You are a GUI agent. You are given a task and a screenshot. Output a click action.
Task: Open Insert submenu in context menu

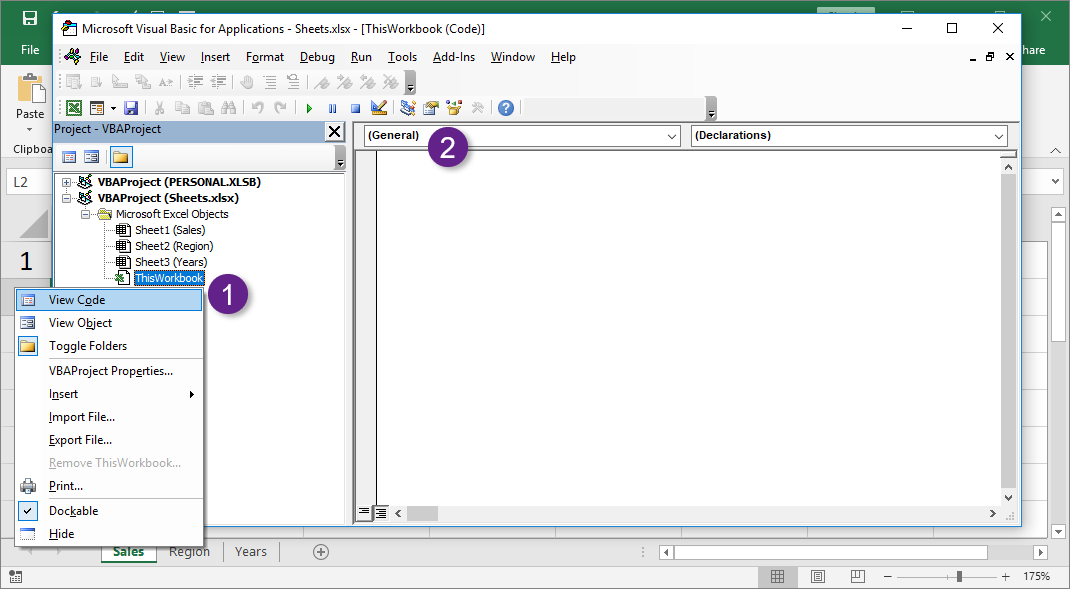109,394
